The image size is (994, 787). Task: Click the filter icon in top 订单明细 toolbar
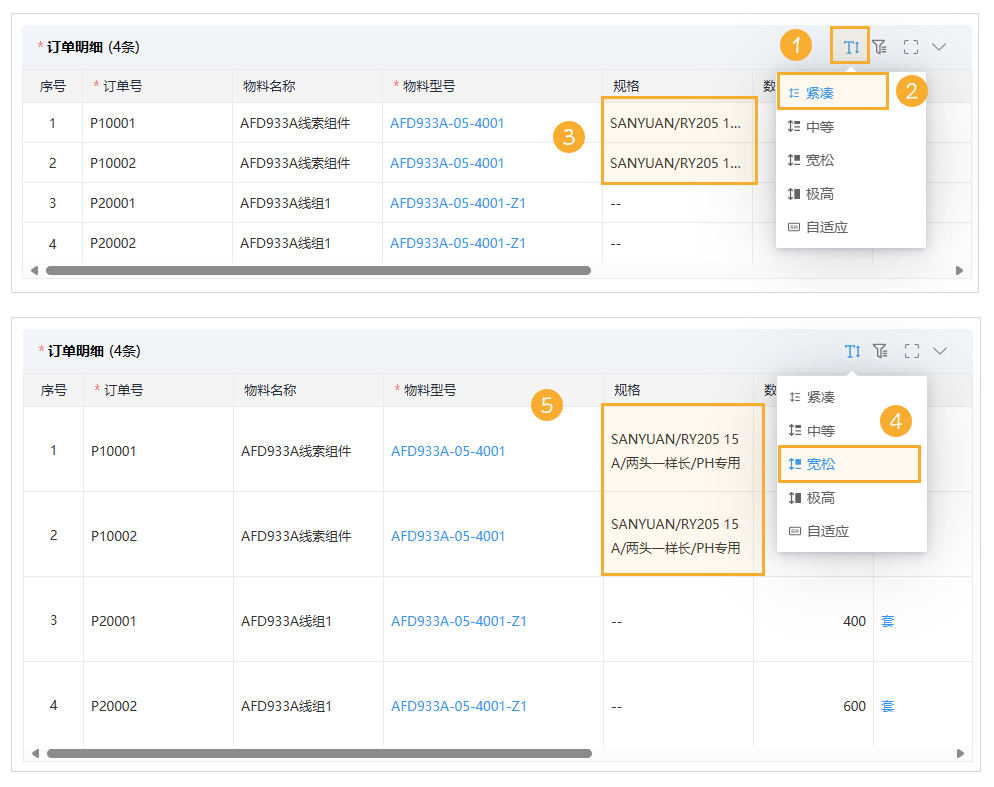tap(880, 45)
